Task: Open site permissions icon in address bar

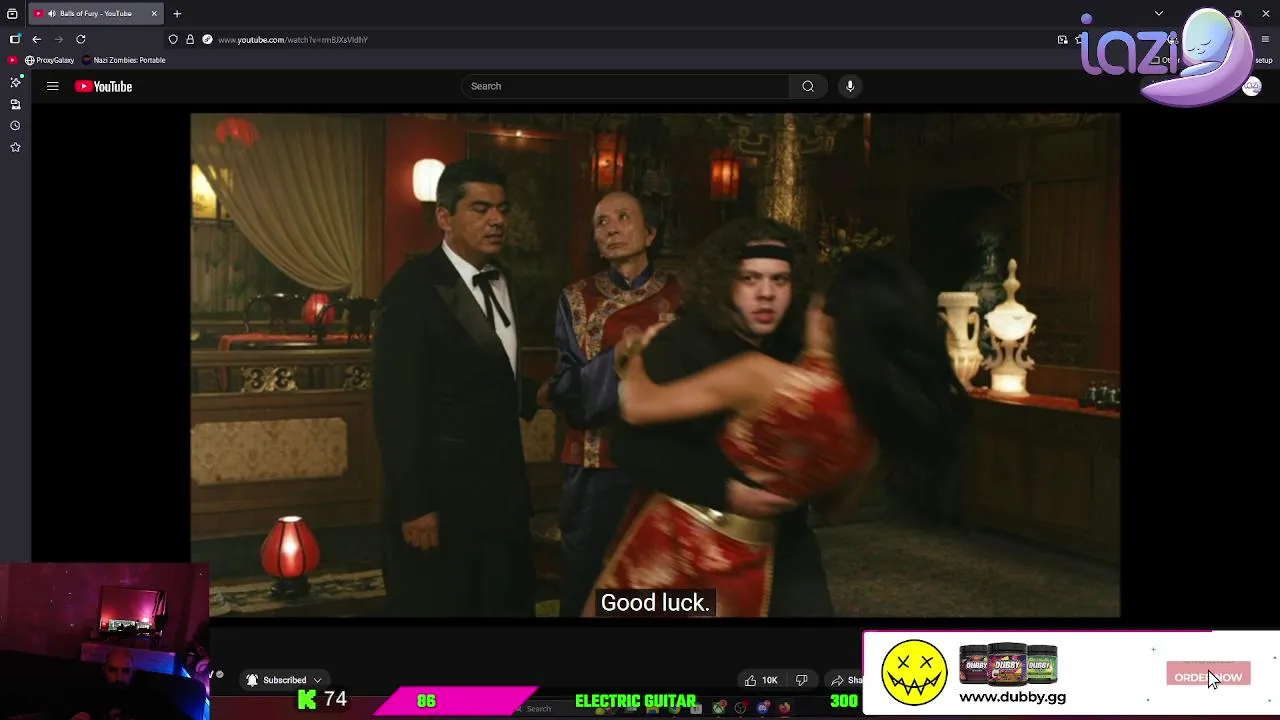Action: (x=207, y=39)
